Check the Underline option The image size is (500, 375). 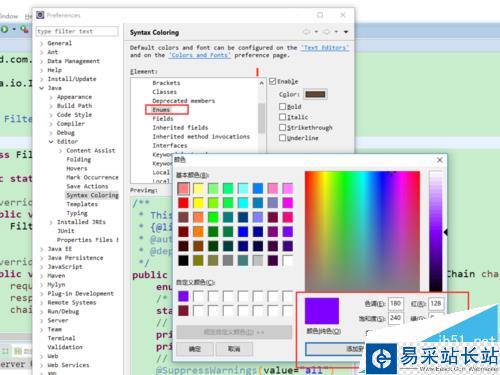coord(282,138)
